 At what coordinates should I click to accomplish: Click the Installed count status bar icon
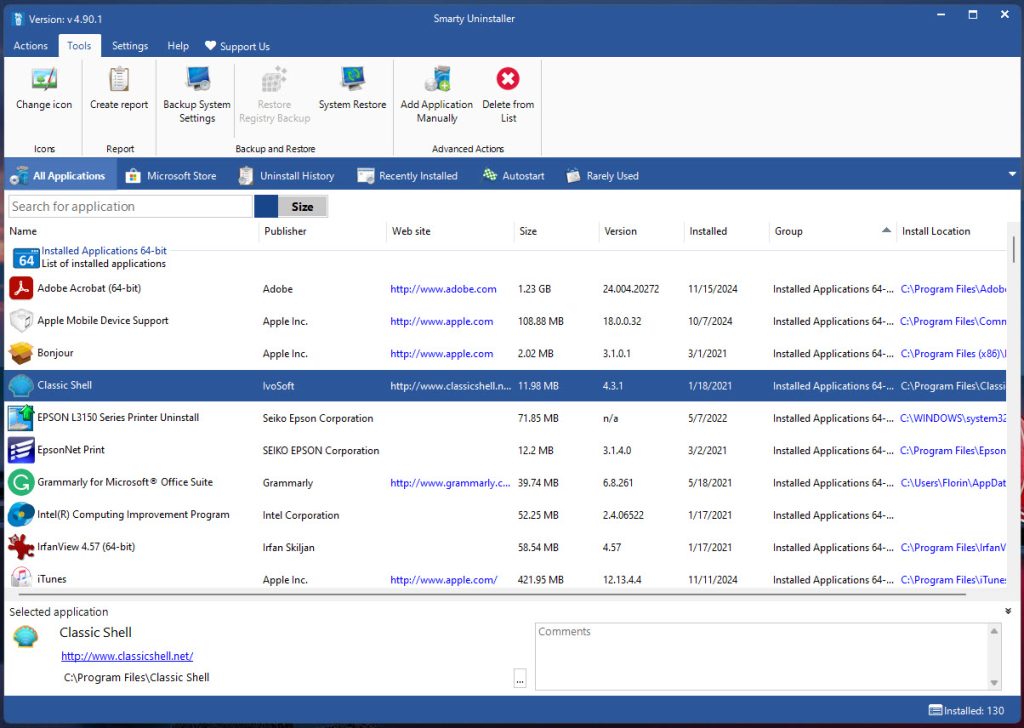tap(935, 710)
